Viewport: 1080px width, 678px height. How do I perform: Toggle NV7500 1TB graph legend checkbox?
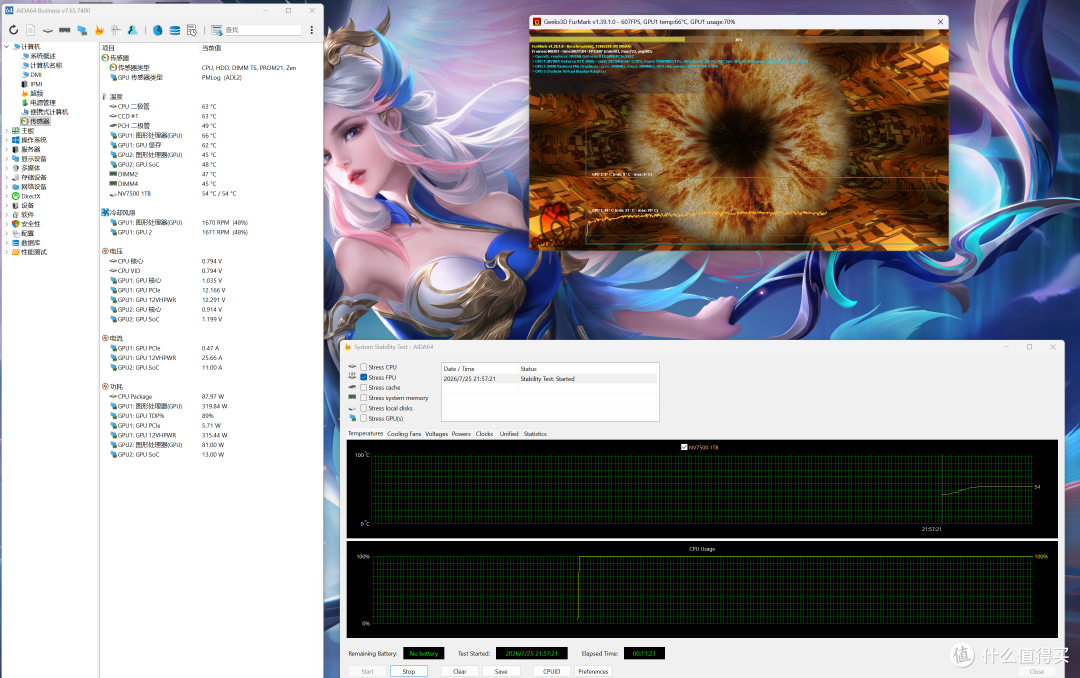click(684, 447)
